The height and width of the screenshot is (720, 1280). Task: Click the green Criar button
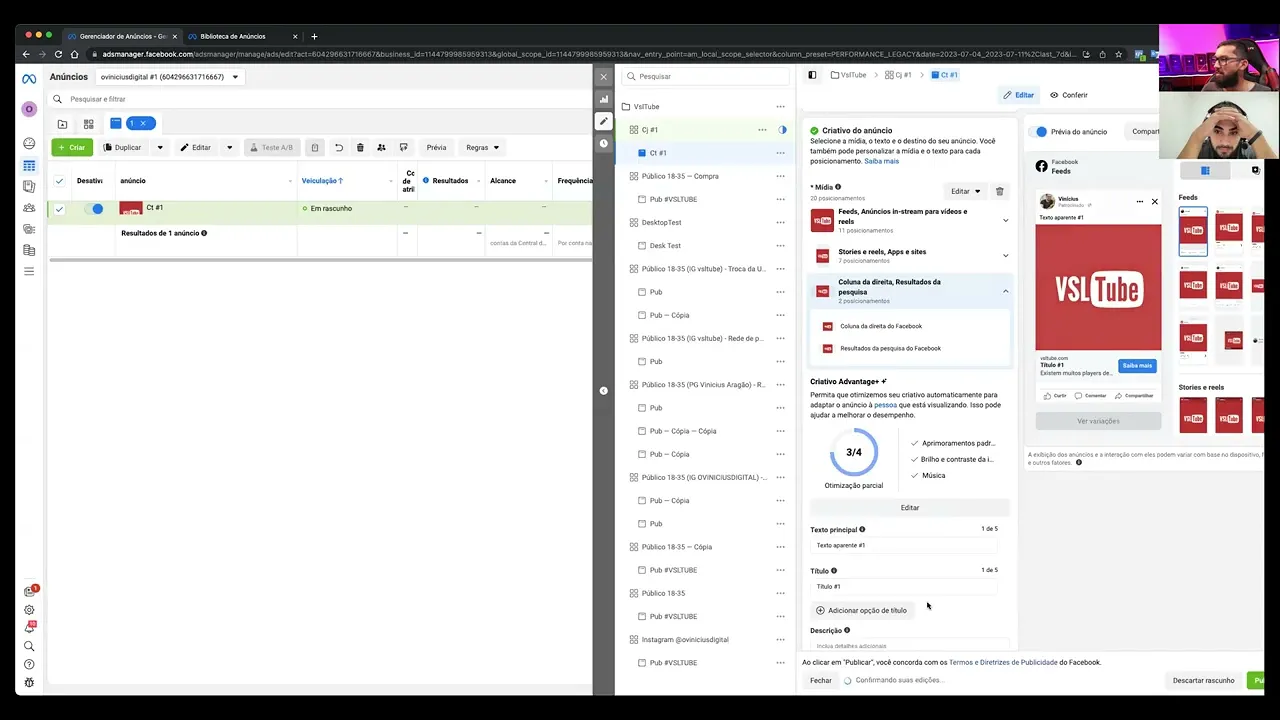pos(72,147)
